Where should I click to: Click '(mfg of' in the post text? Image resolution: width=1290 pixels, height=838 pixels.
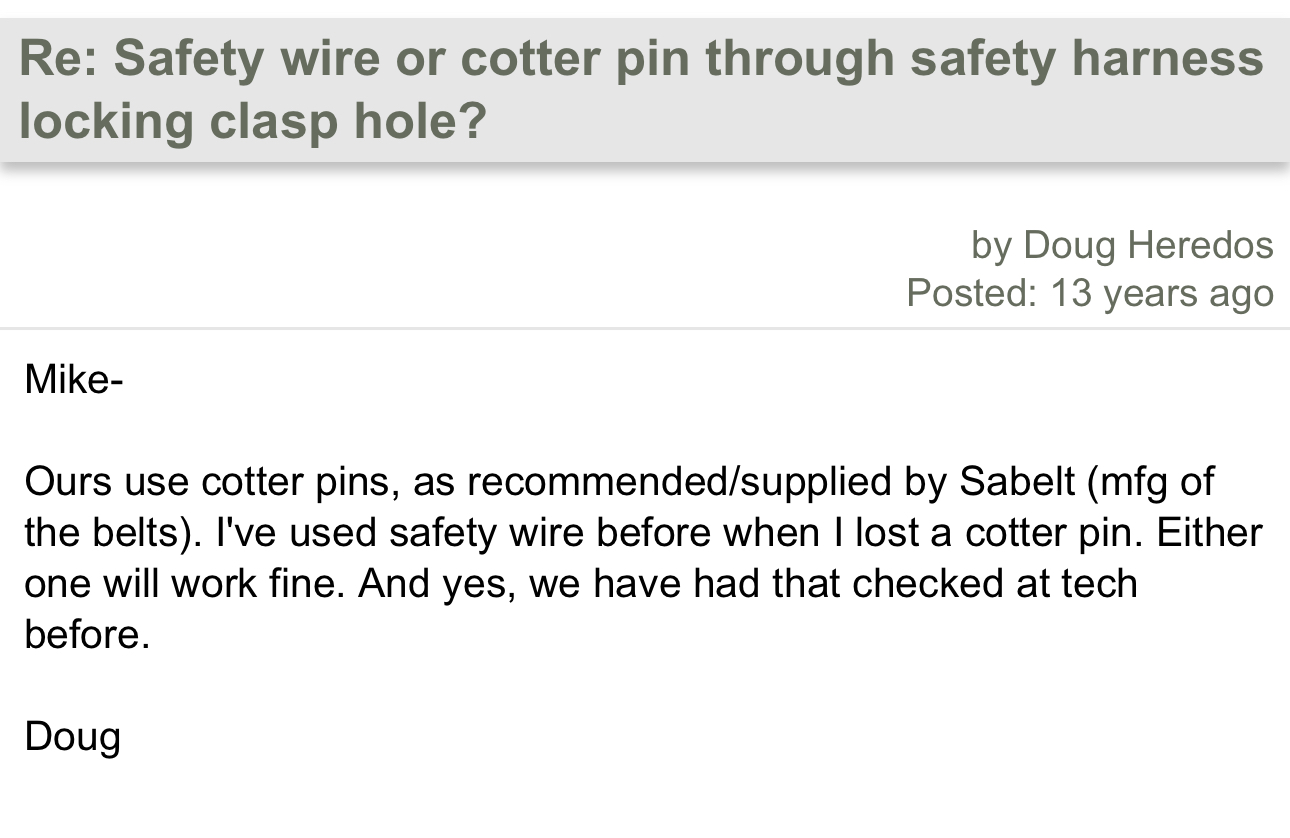[x=1148, y=482]
